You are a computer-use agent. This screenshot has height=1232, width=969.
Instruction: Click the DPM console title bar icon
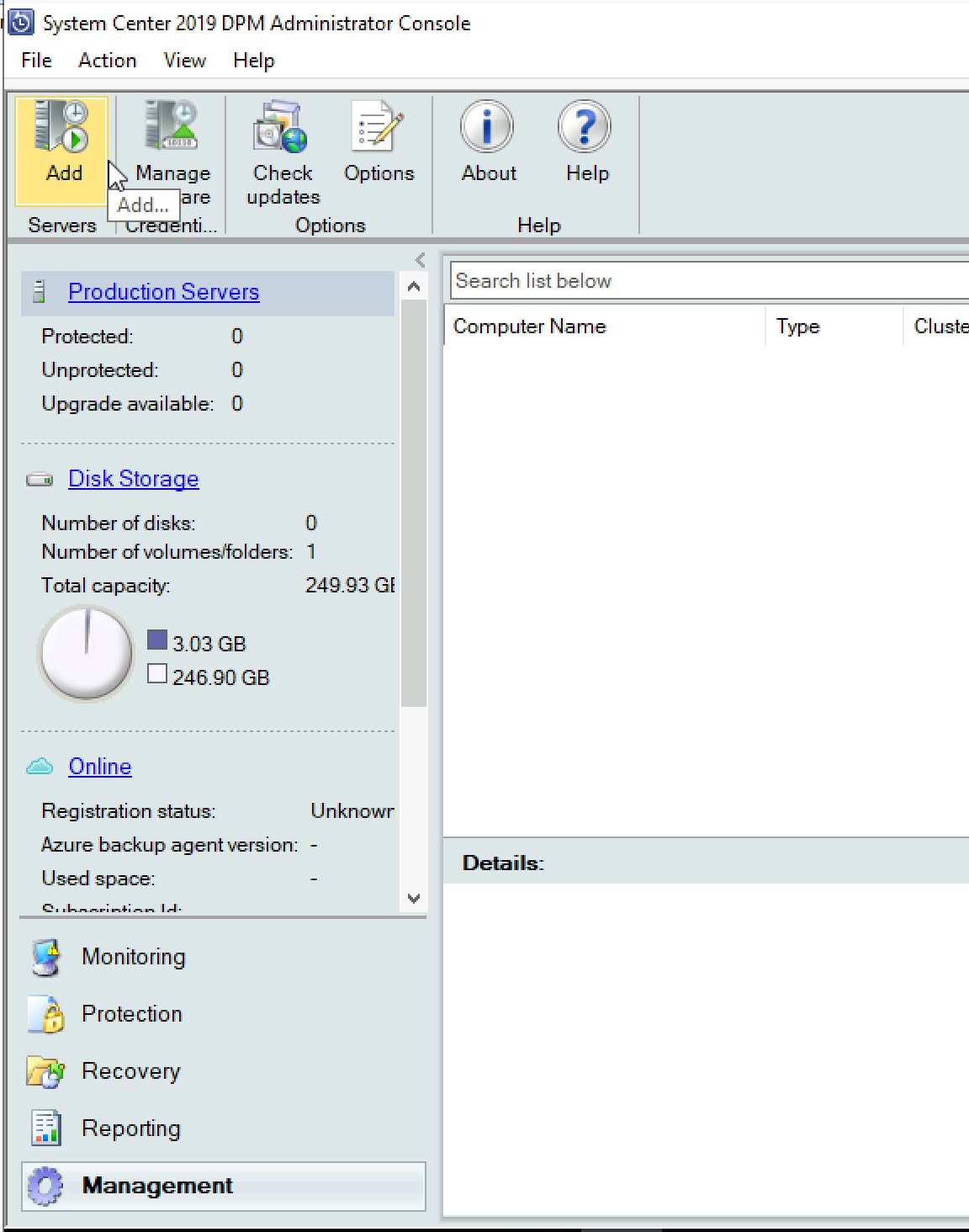click(x=21, y=23)
